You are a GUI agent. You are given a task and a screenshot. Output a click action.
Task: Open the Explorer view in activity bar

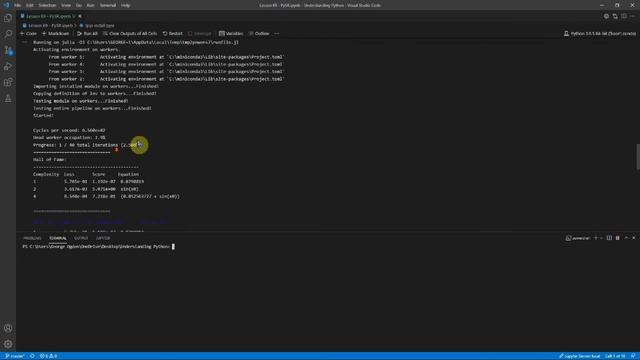8,18
